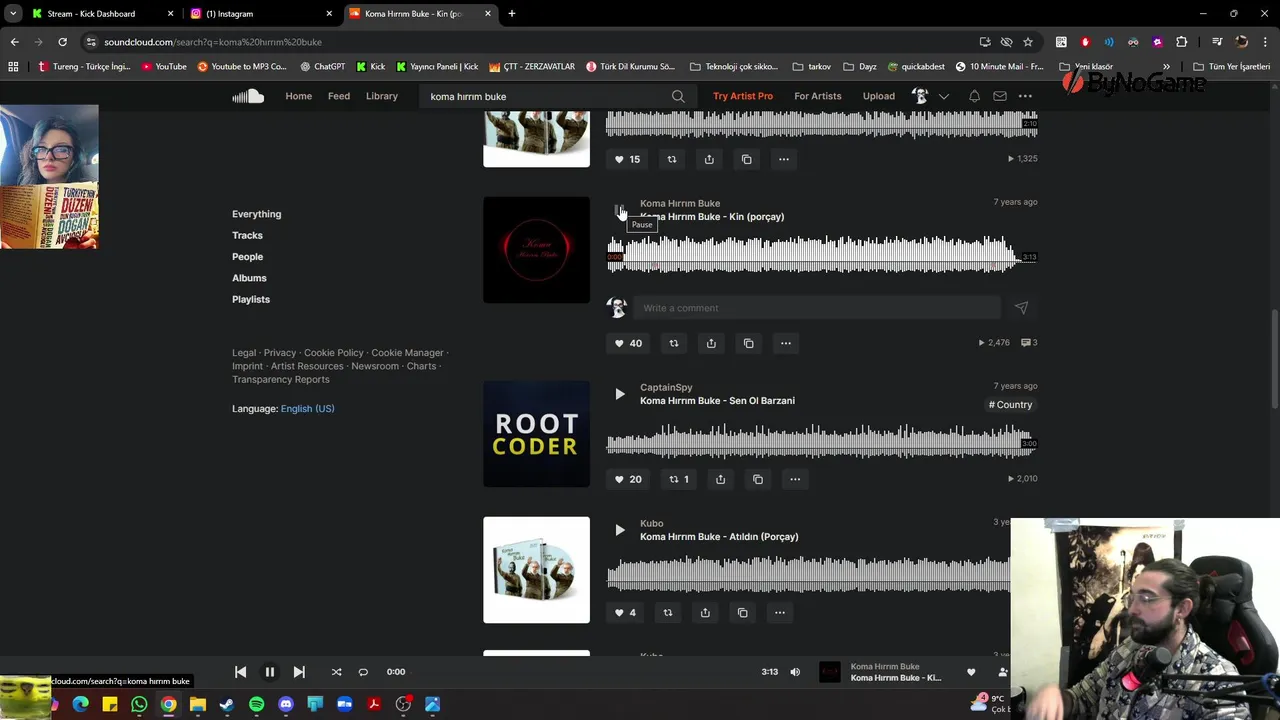This screenshot has height=720, width=1280.
Task: Play the Atıldın (Porçay) track
Action: [620, 530]
